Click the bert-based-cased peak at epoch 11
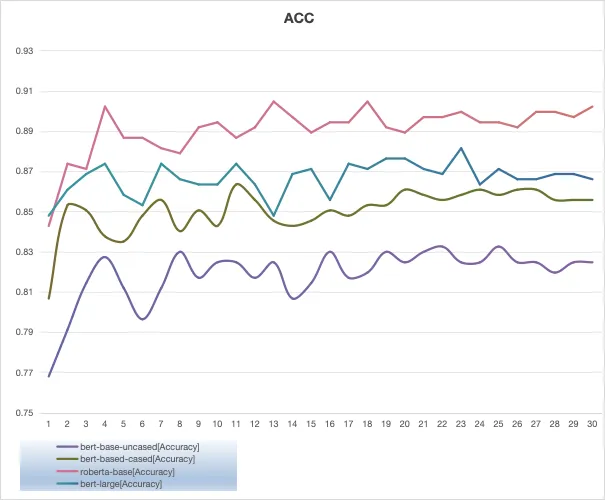Screen dimensions: 605x500 [237, 184]
